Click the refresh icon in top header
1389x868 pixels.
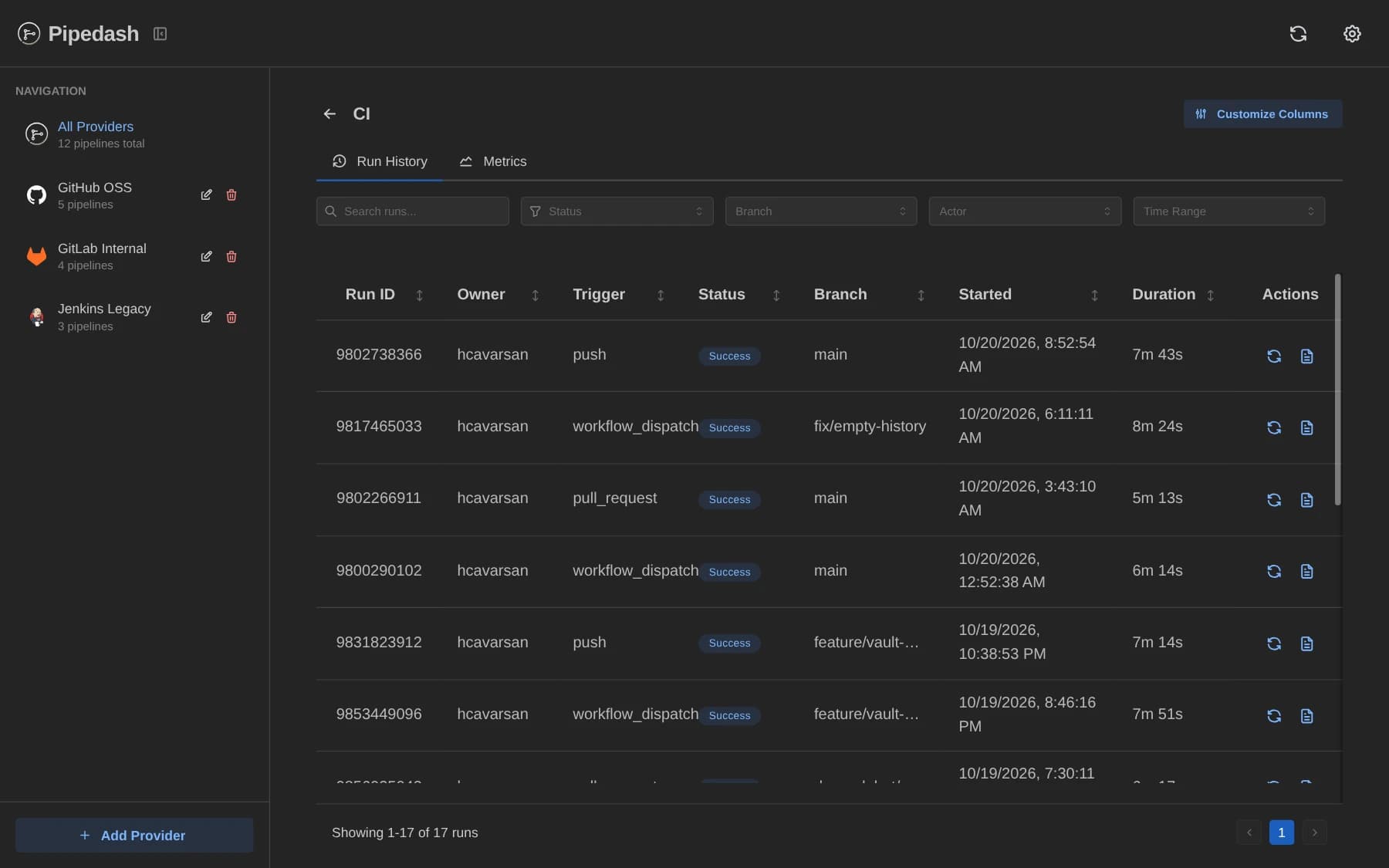click(x=1298, y=33)
